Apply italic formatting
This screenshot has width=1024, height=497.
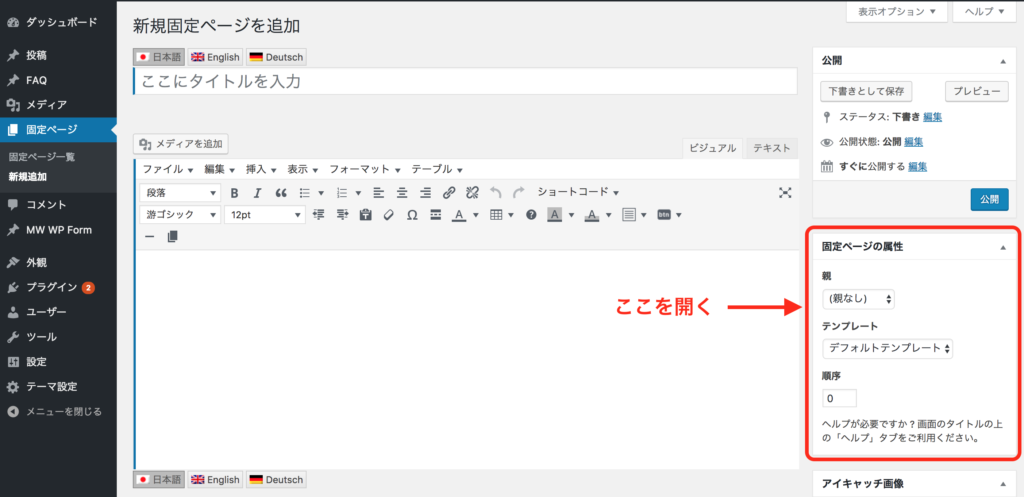(x=257, y=193)
